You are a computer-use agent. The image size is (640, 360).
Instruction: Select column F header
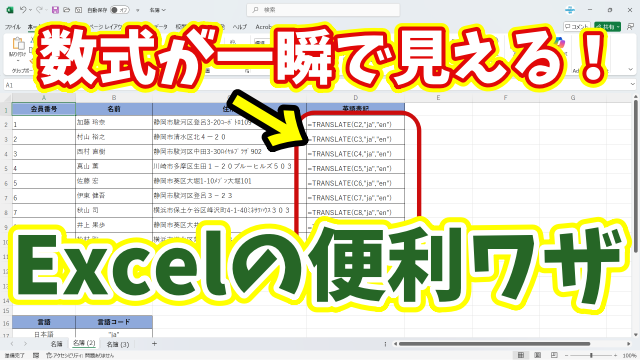[x=505, y=98]
